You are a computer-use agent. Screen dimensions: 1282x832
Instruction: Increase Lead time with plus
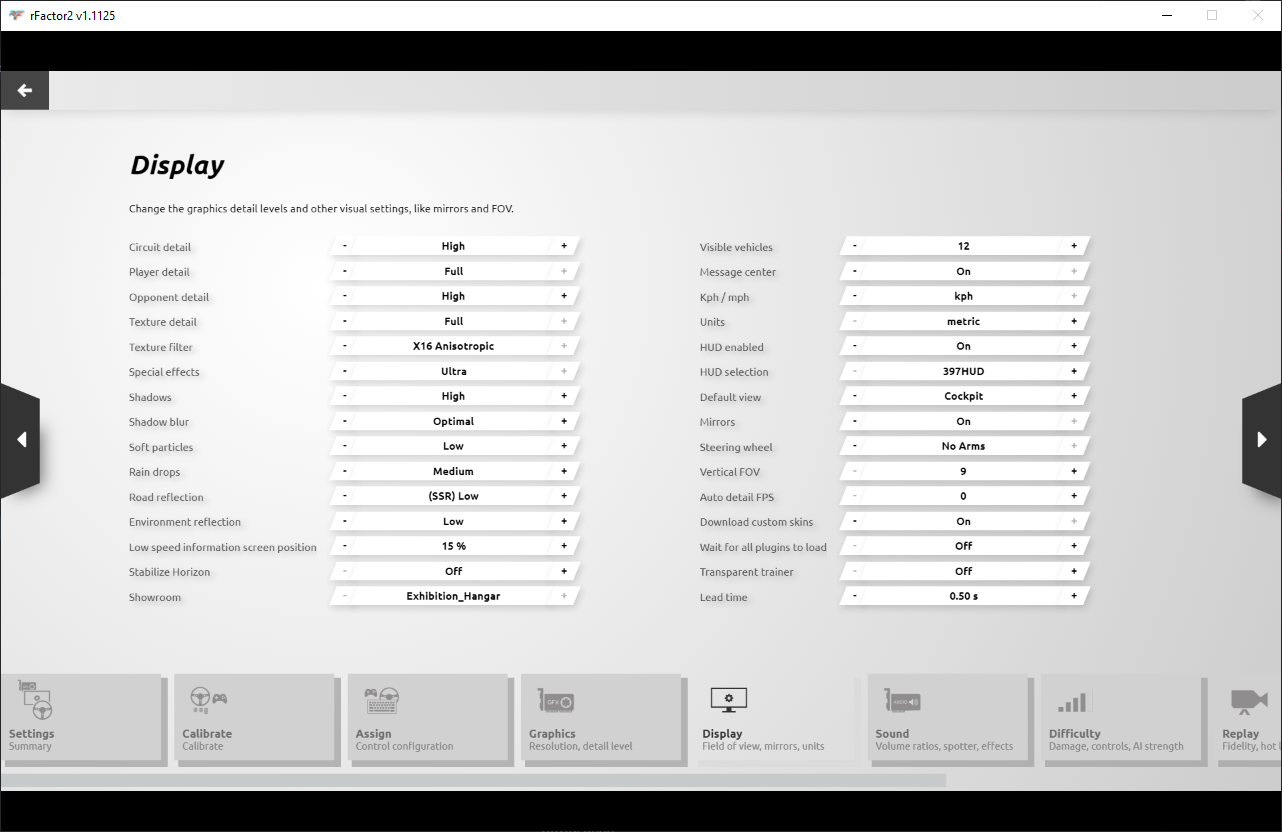1074,596
